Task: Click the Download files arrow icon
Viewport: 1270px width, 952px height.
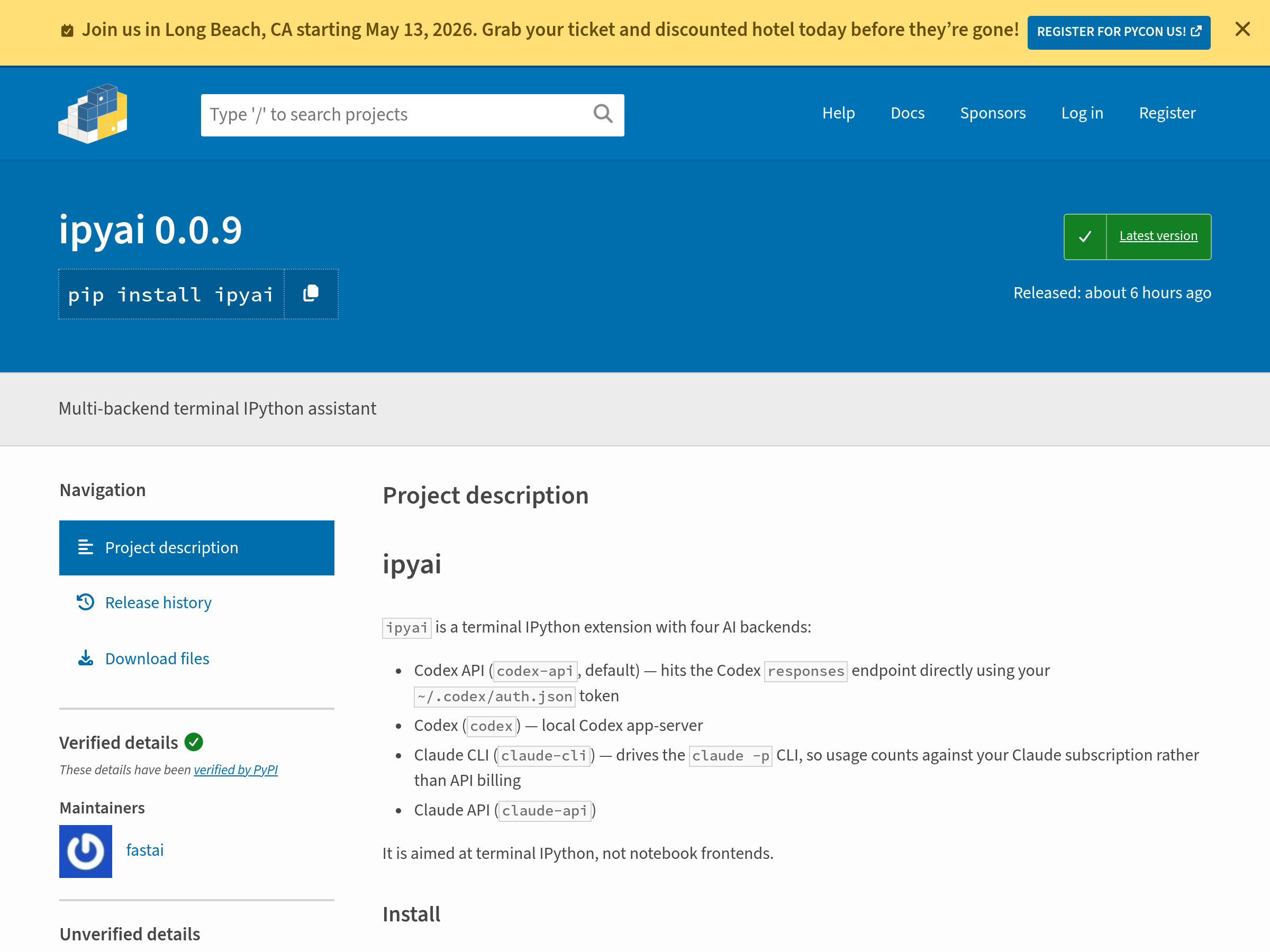Action: pos(86,658)
